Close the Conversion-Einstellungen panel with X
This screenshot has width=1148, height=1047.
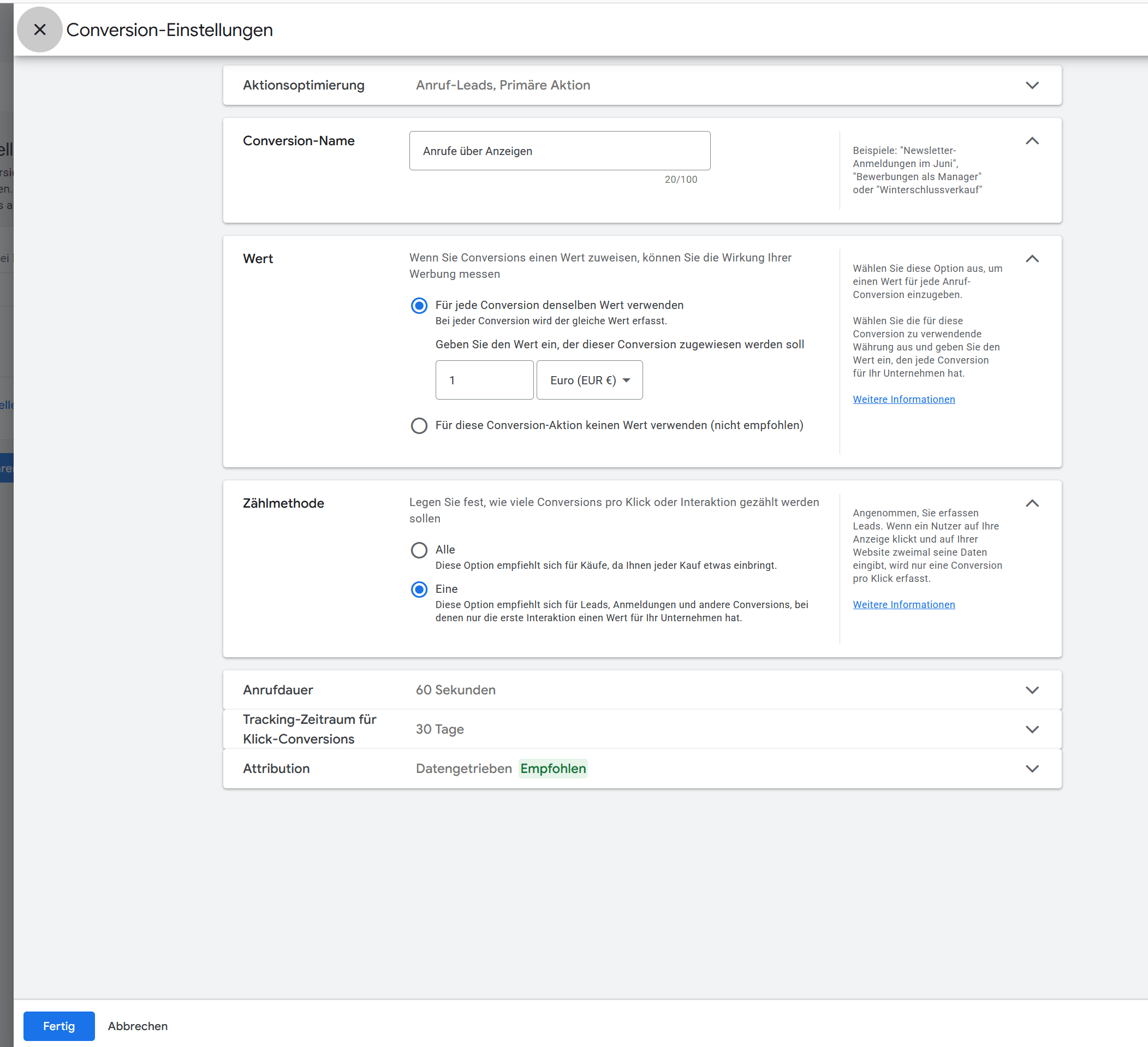(39, 29)
